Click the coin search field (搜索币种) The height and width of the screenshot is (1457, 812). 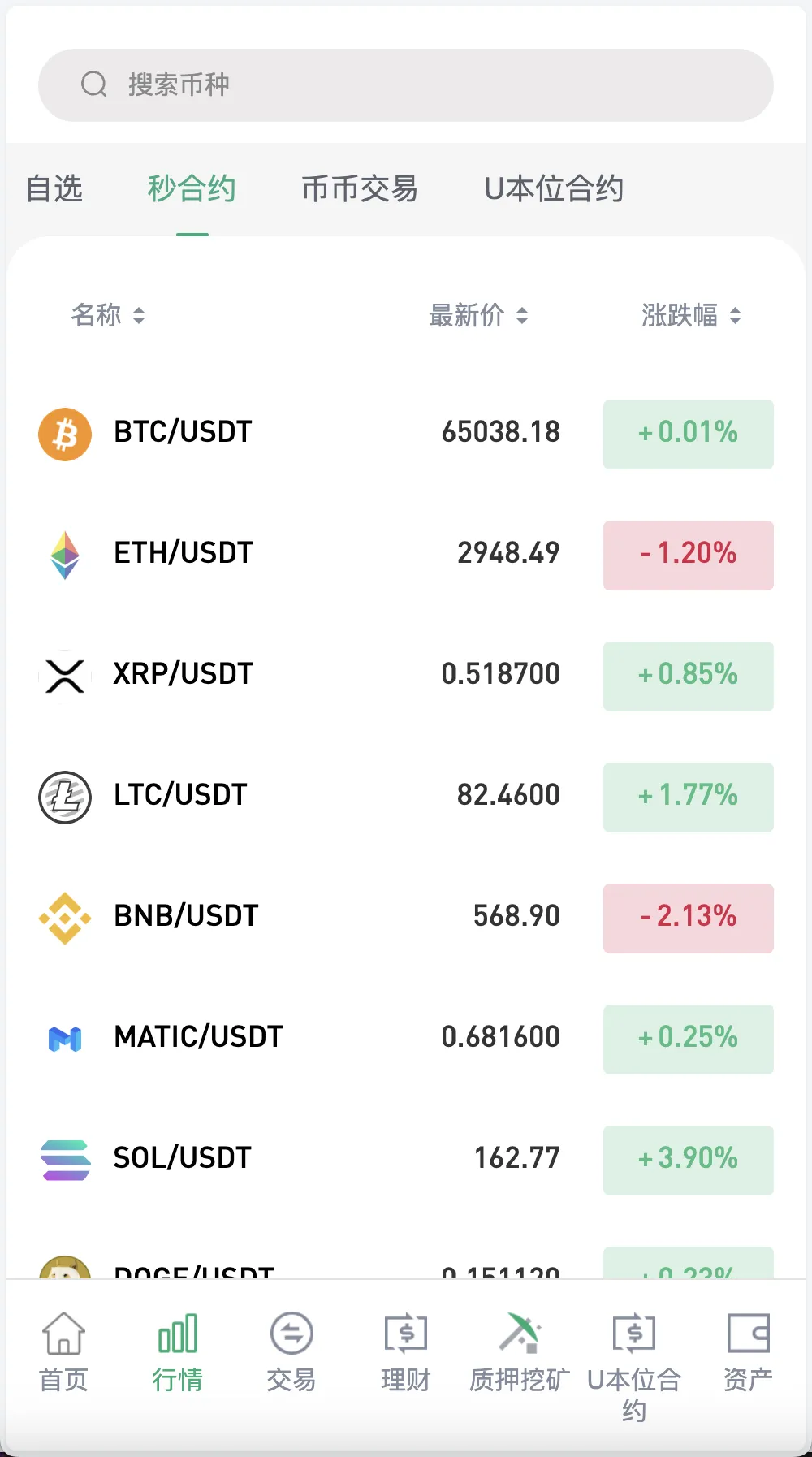406,84
